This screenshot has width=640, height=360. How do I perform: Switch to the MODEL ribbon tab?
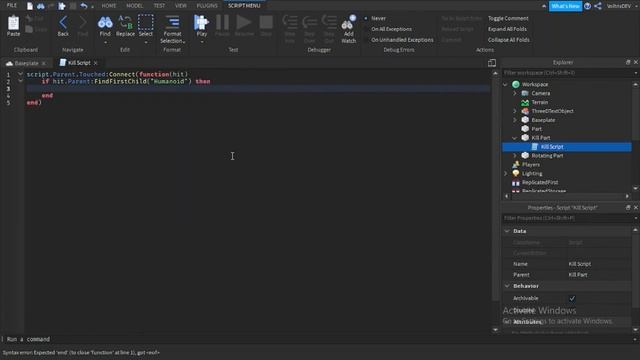click(134, 6)
